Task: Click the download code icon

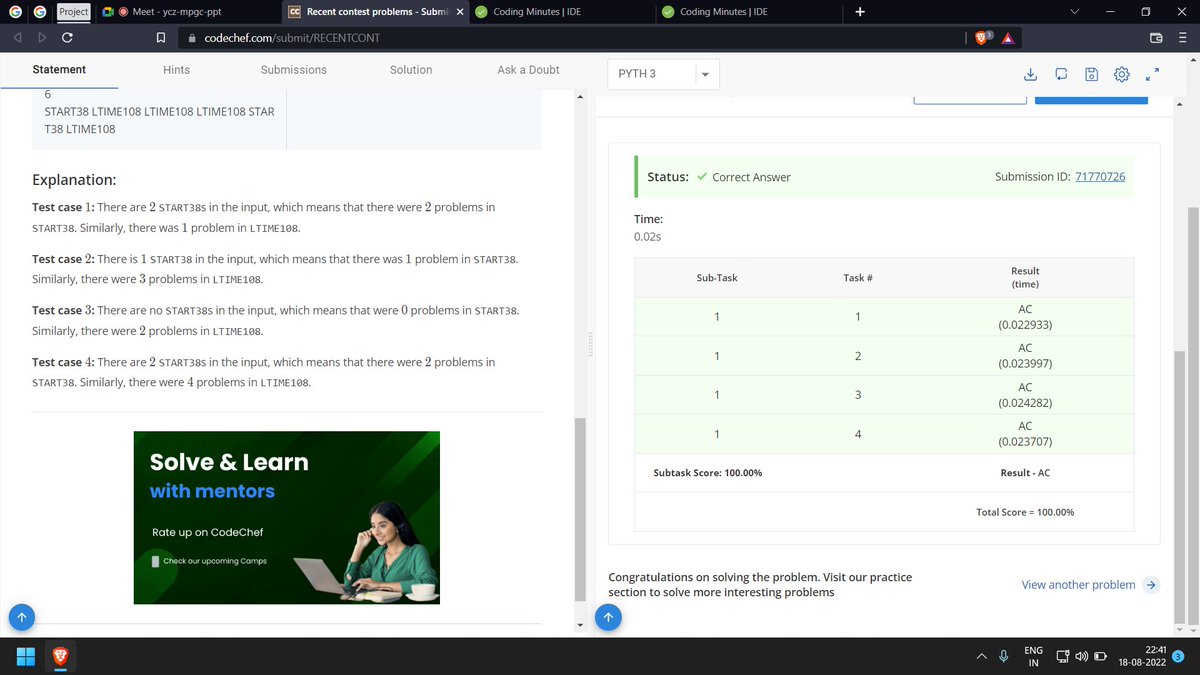Action: tap(1031, 74)
